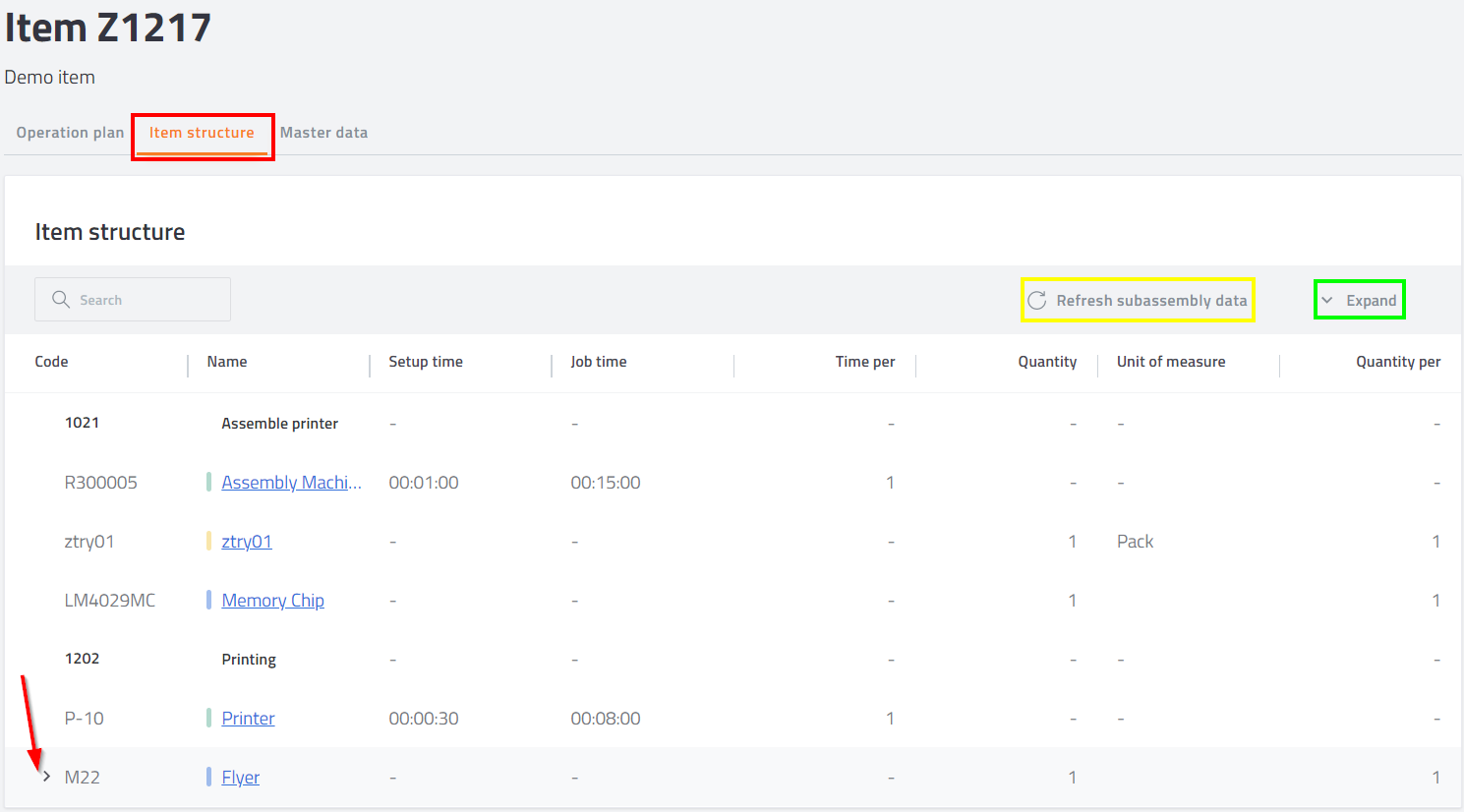Click the Pack unit of measure cell
The height and width of the screenshot is (812, 1464).
[1135, 542]
